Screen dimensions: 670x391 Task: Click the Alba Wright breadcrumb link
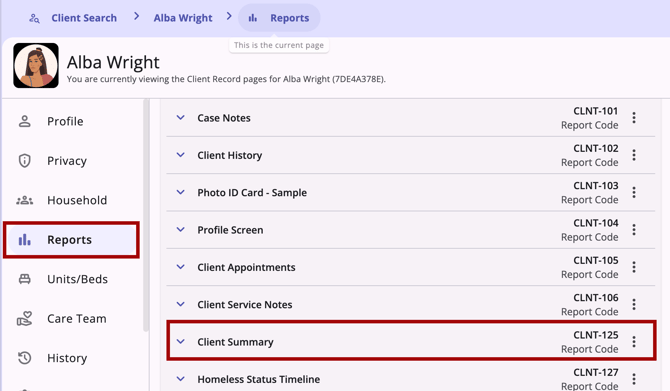click(x=183, y=18)
